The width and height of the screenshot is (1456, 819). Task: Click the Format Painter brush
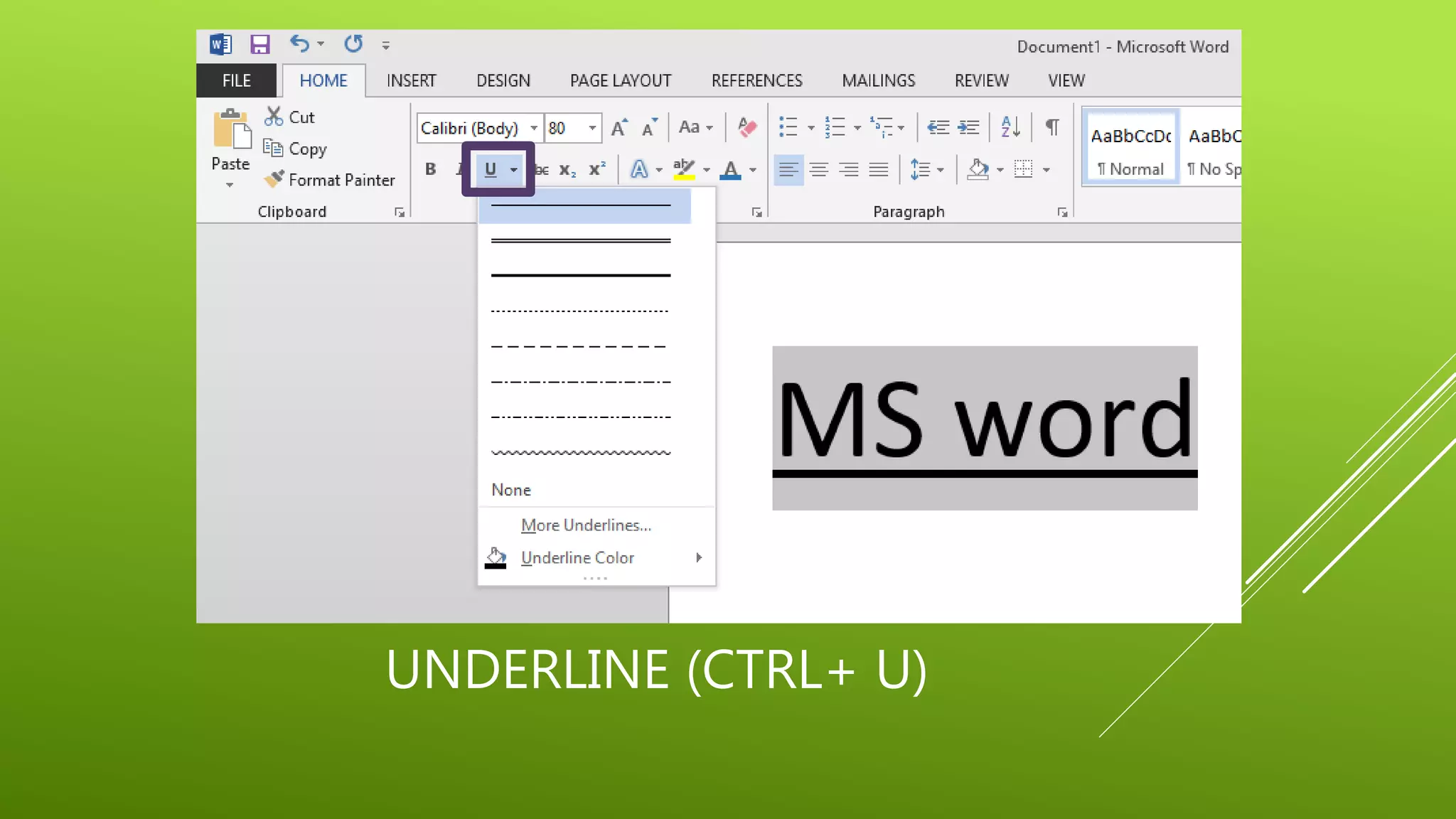[x=274, y=179]
